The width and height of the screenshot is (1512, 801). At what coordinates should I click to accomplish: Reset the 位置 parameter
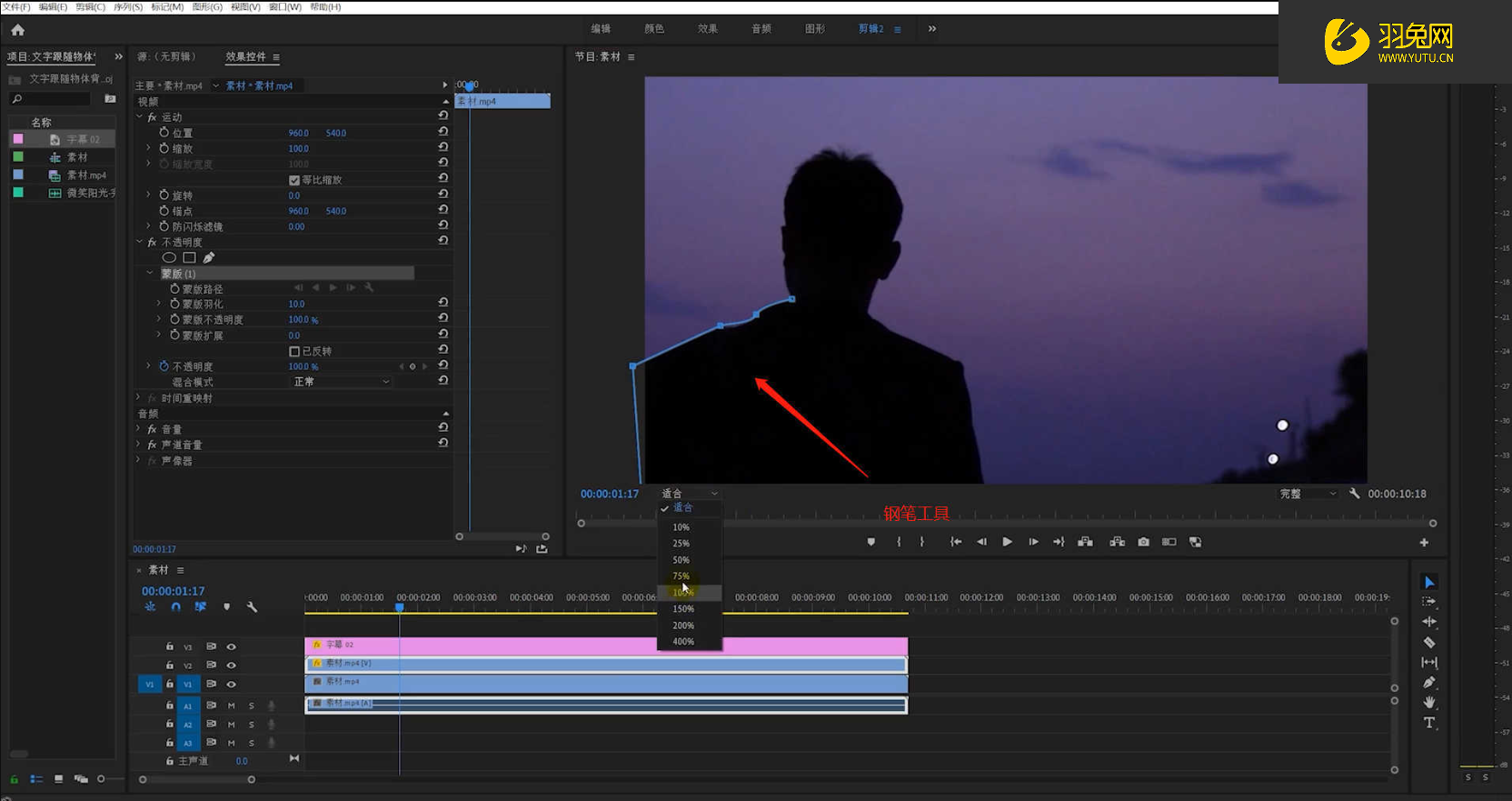point(443,132)
